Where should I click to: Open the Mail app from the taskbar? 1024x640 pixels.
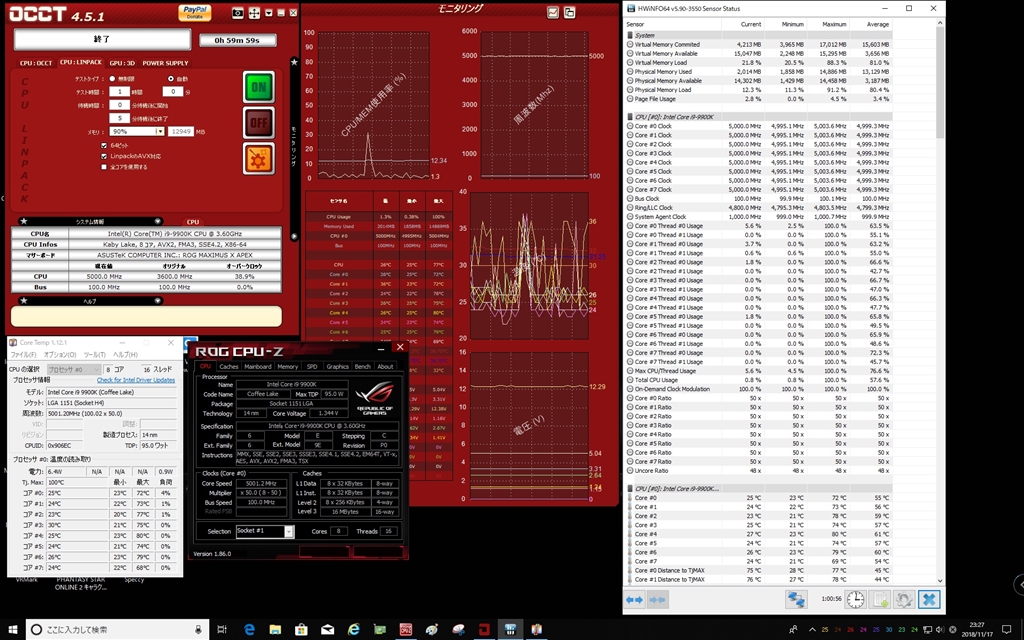pos(327,629)
